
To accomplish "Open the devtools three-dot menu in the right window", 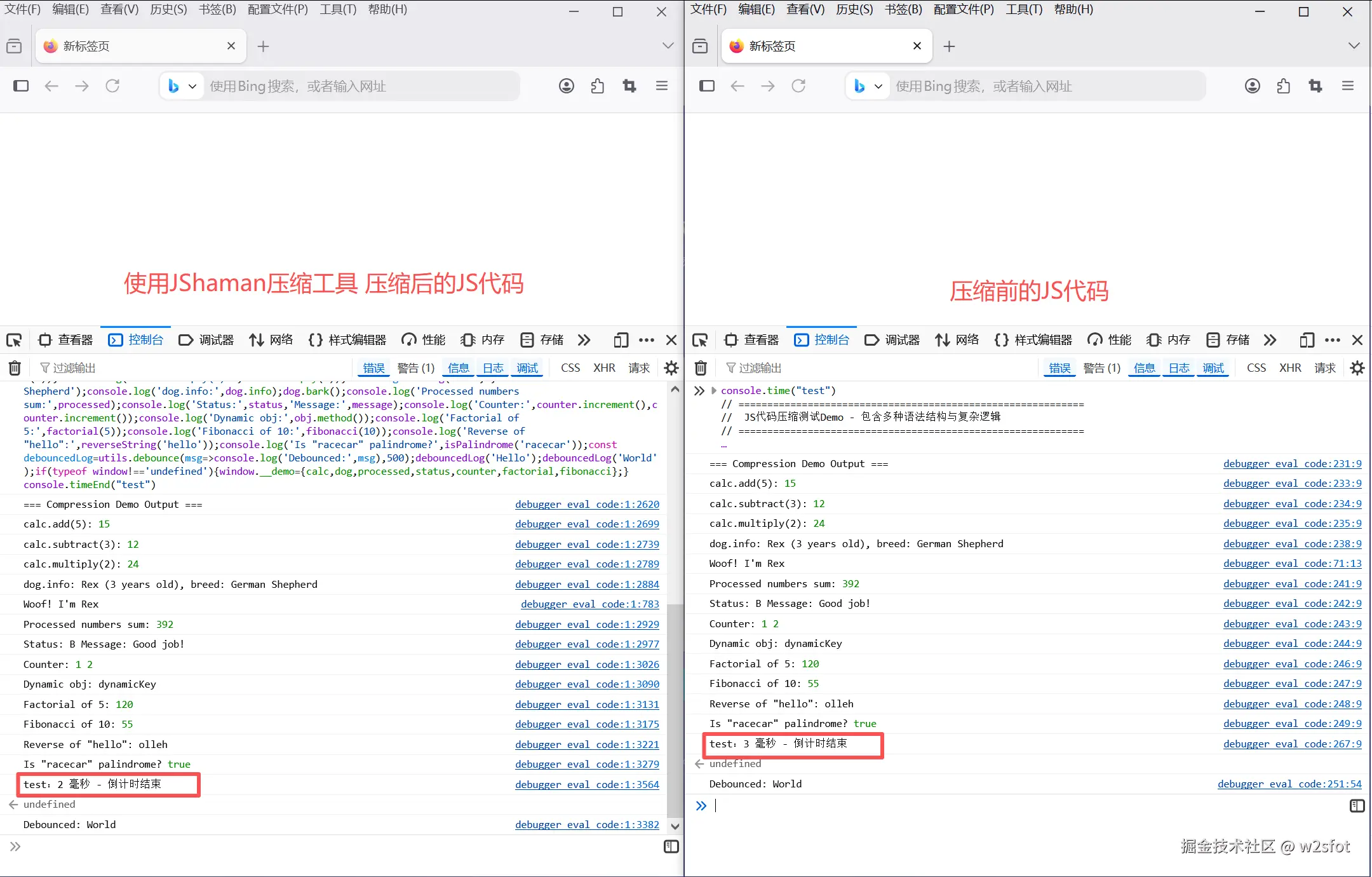I will pyautogui.click(x=1333, y=340).
